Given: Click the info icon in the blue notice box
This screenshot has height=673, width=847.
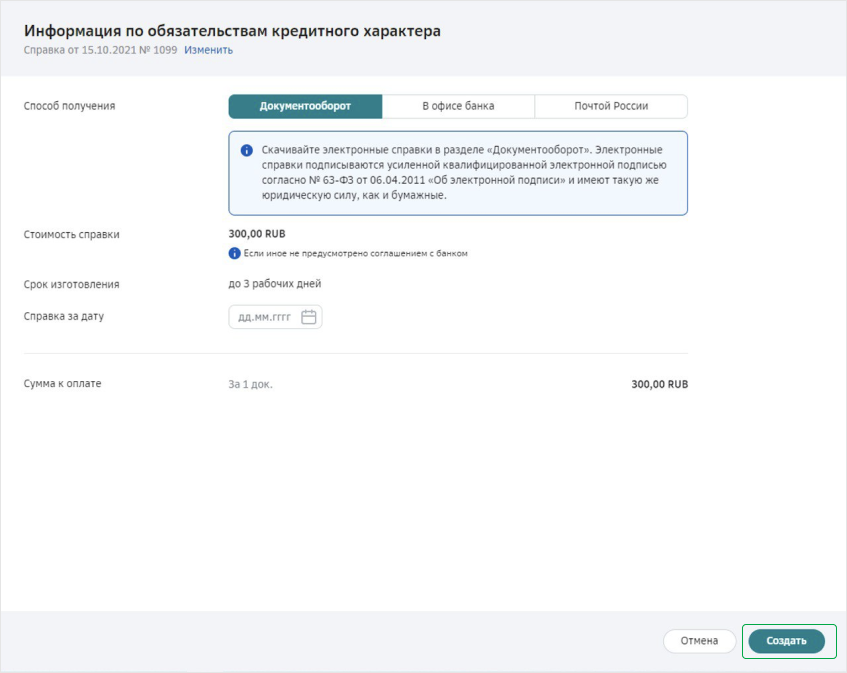Looking at the screenshot, I should click(246, 150).
